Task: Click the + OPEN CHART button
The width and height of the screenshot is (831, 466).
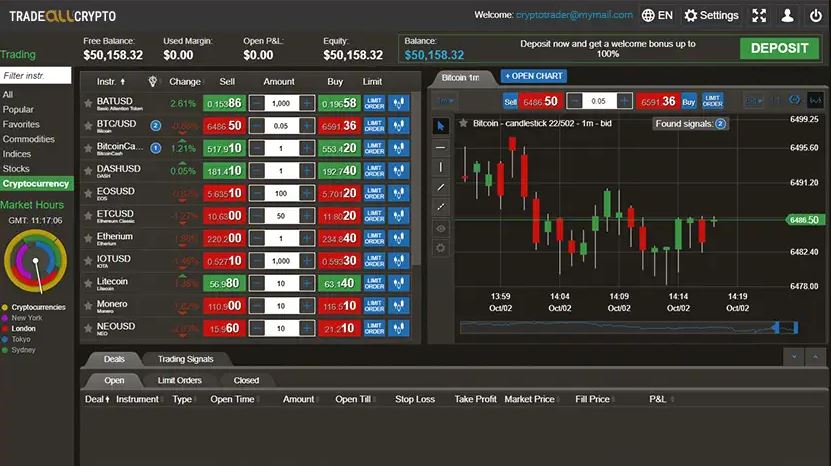Action: coord(534,76)
